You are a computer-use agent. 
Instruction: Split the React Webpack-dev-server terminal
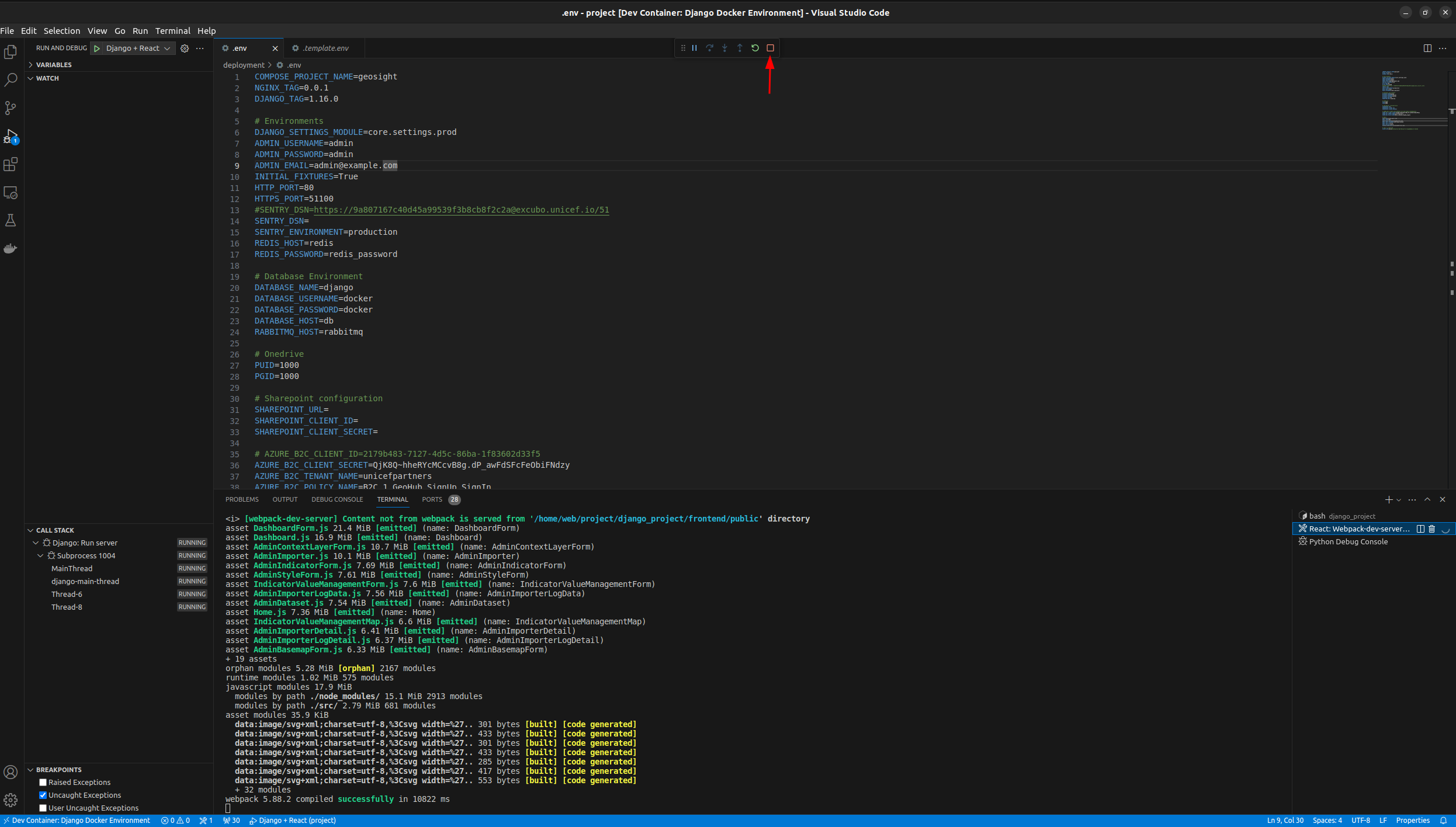tap(1420, 529)
